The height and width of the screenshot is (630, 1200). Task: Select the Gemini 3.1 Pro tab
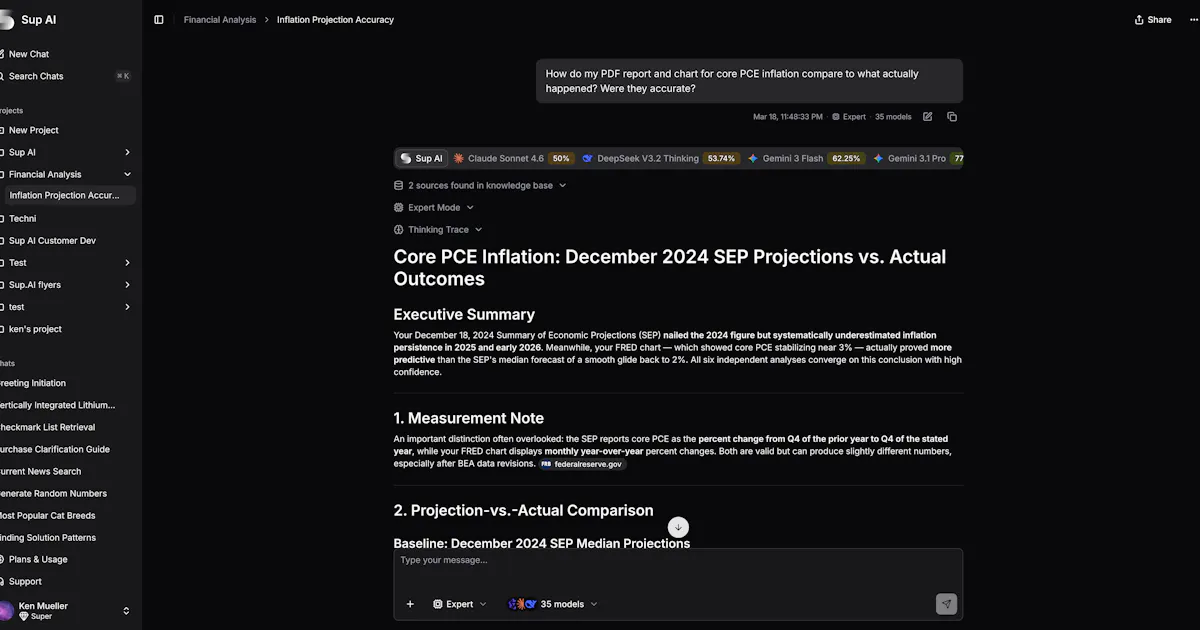pos(917,158)
